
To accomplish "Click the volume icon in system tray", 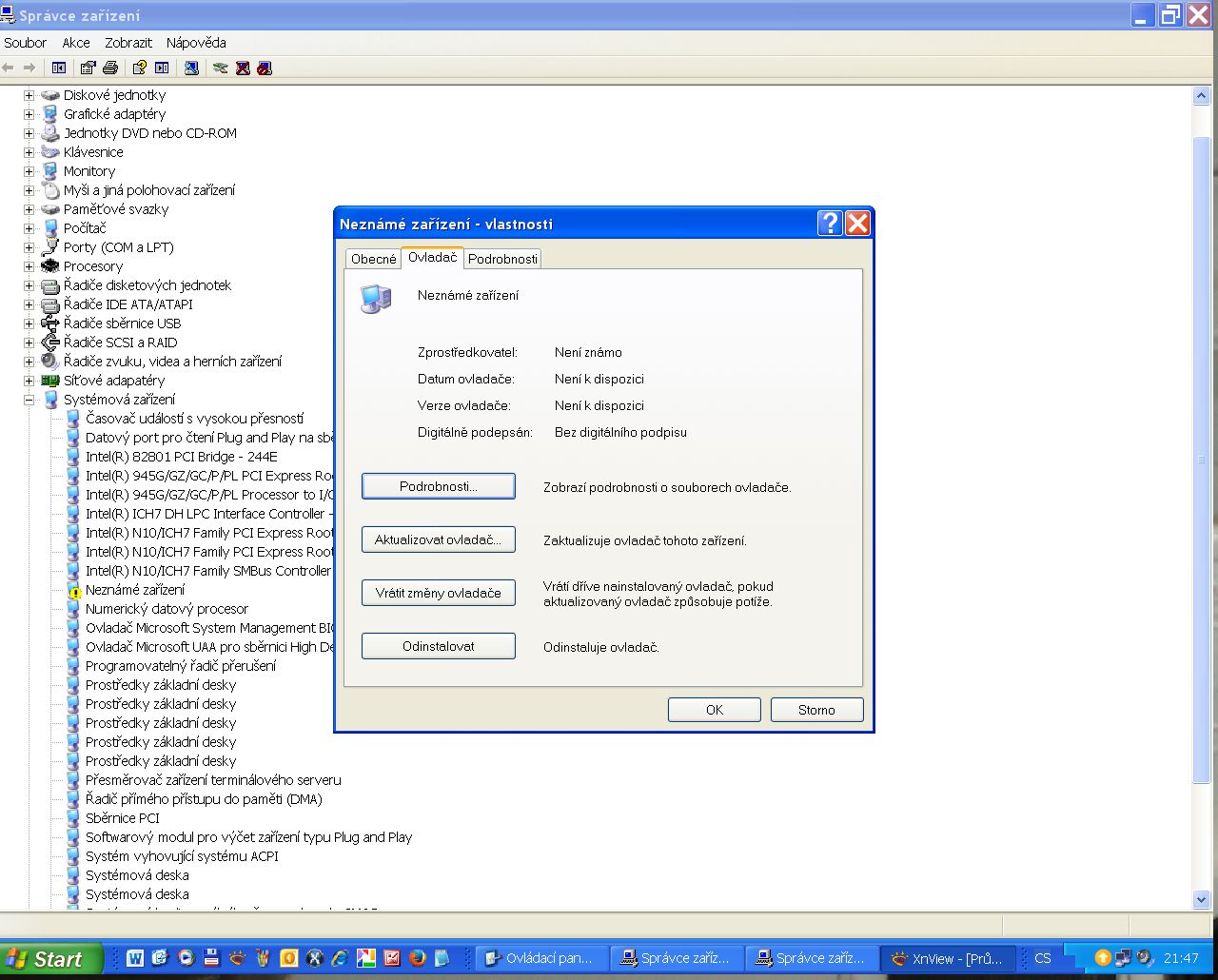I will 1145,958.
